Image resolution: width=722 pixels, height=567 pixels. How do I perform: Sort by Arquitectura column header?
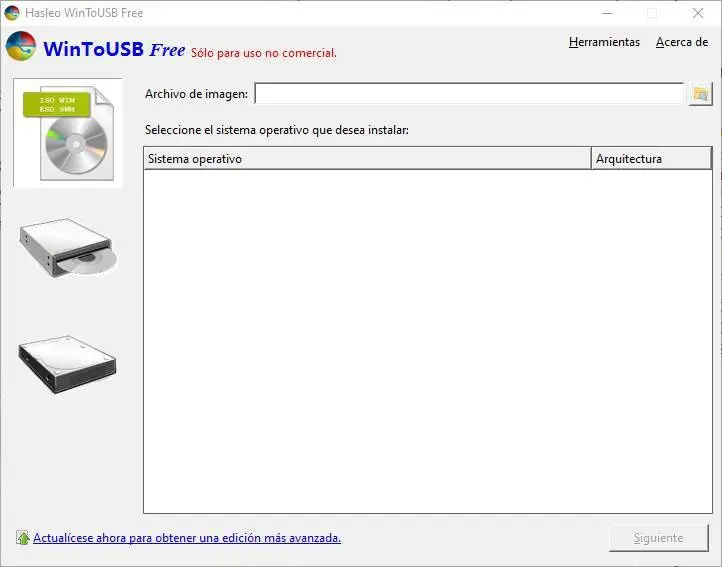coord(651,158)
